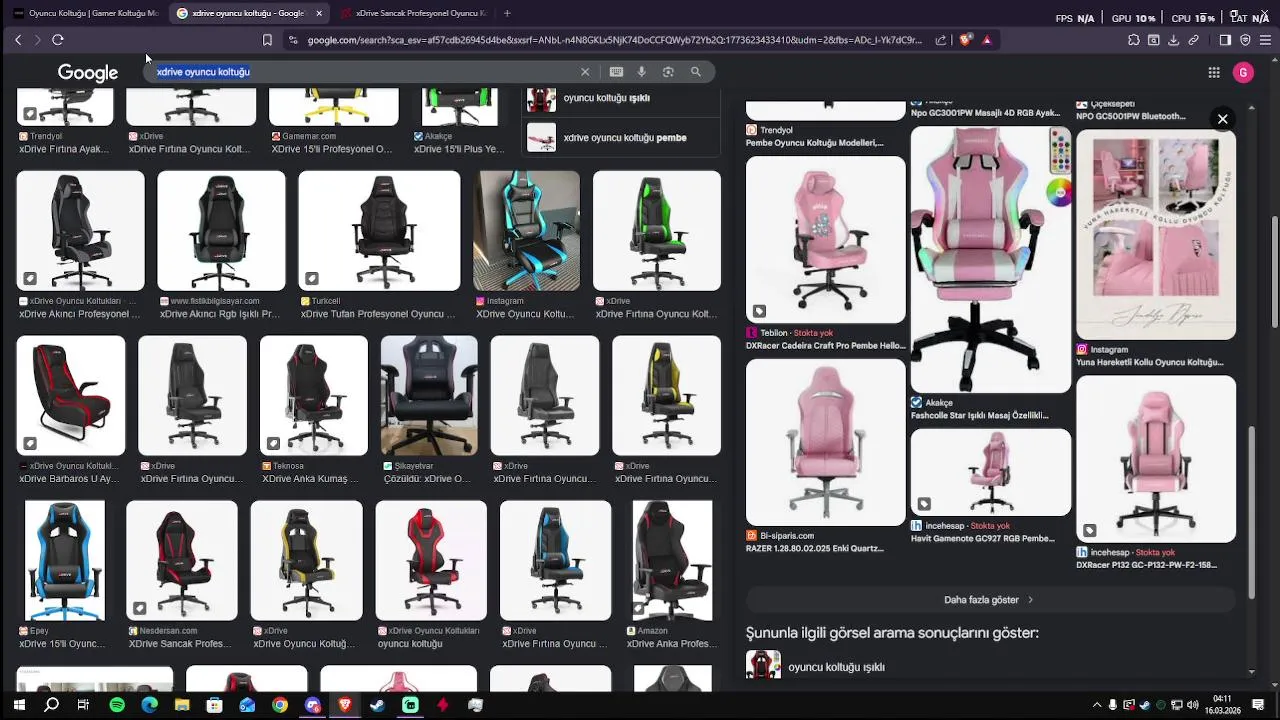Open Turkcell xDrive Tufan chair thumbnail

coord(379,230)
